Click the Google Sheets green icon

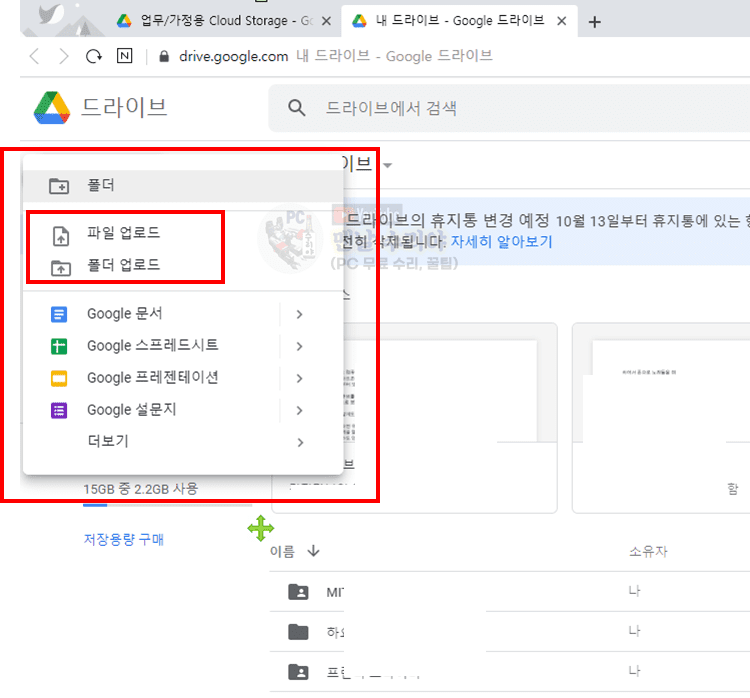pos(59,346)
